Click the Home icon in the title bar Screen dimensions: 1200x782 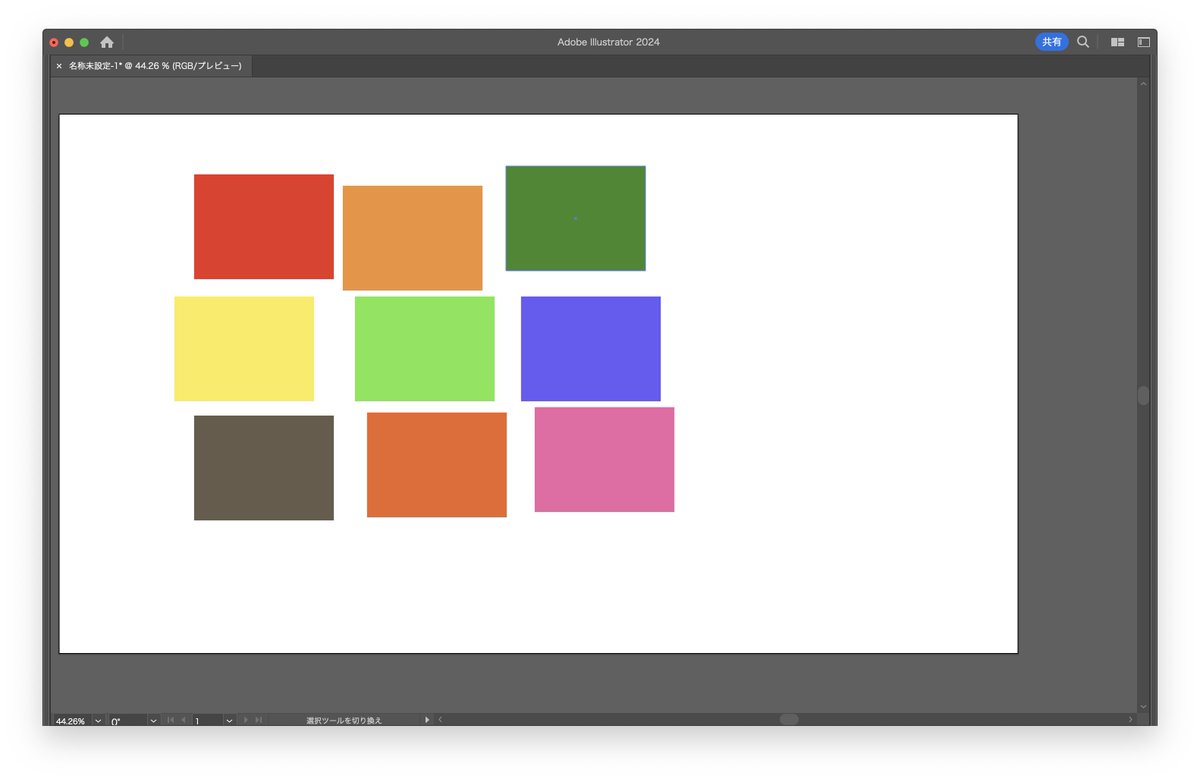[107, 42]
